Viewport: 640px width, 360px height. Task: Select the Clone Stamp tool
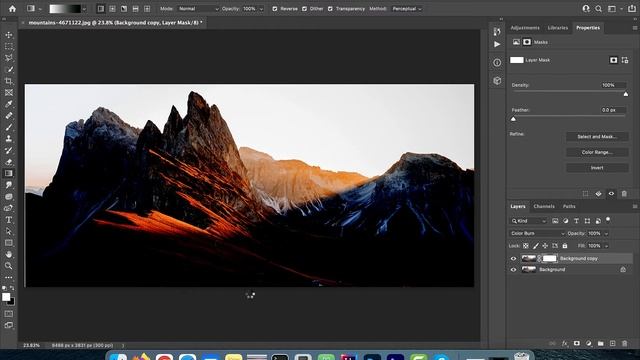(x=9, y=139)
